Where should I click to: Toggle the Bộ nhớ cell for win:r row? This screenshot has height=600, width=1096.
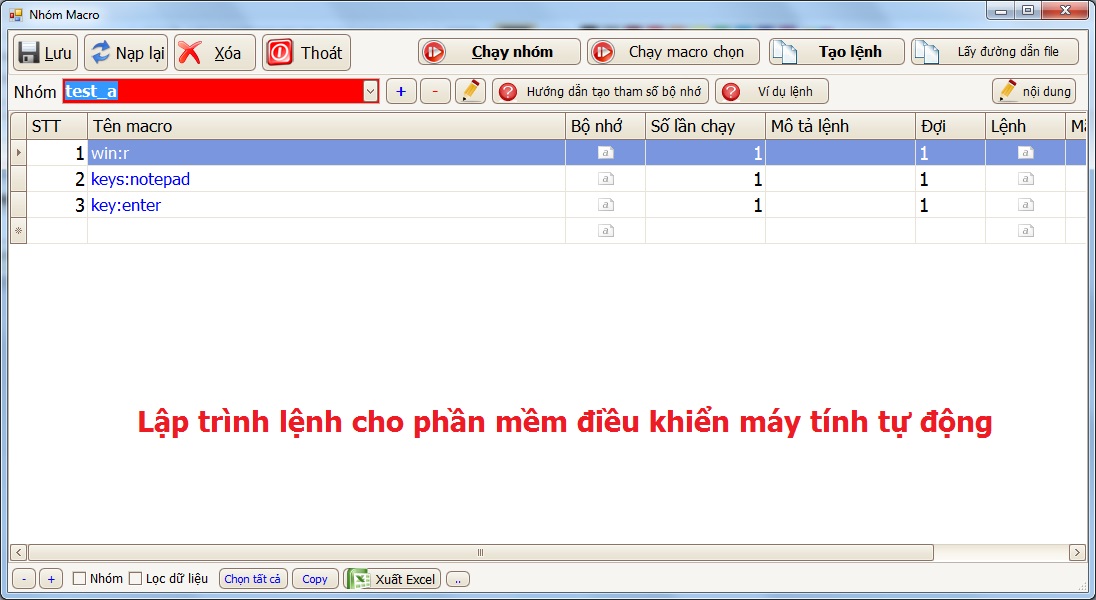tap(605, 152)
